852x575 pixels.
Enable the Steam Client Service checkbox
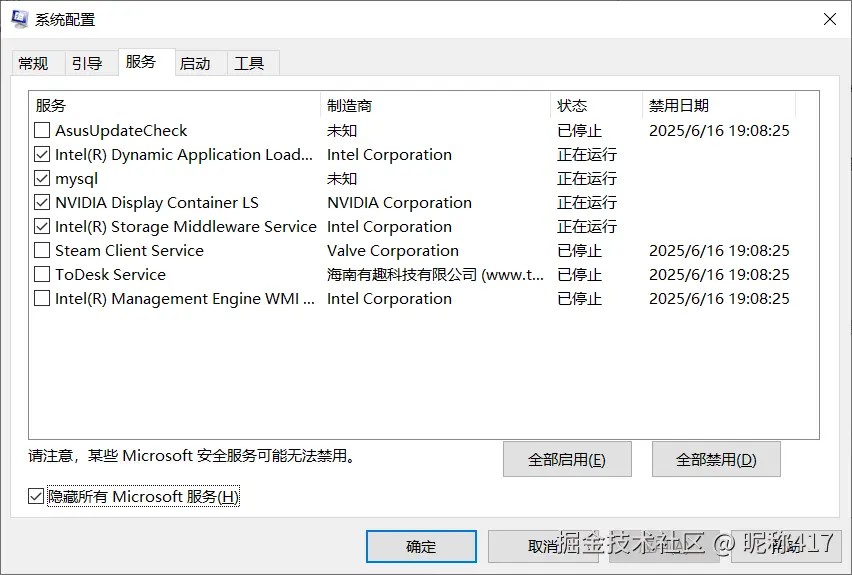coord(42,251)
